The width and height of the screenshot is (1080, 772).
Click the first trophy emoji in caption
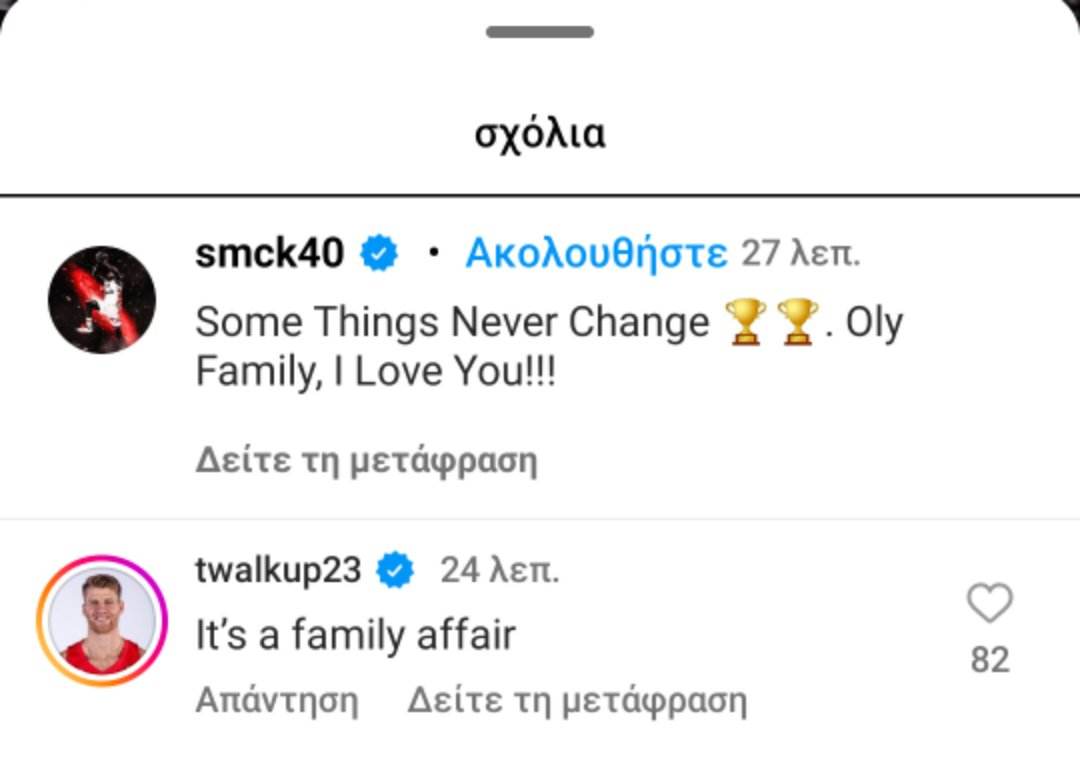745,322
